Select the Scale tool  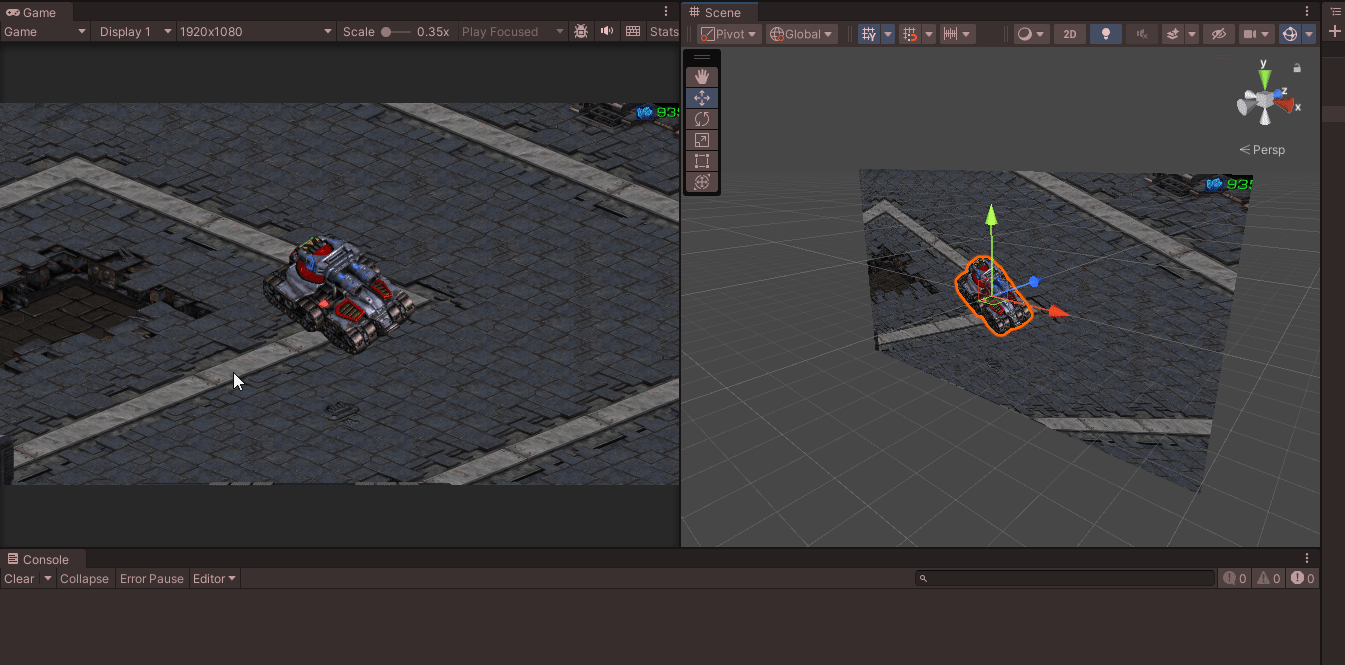702,140
